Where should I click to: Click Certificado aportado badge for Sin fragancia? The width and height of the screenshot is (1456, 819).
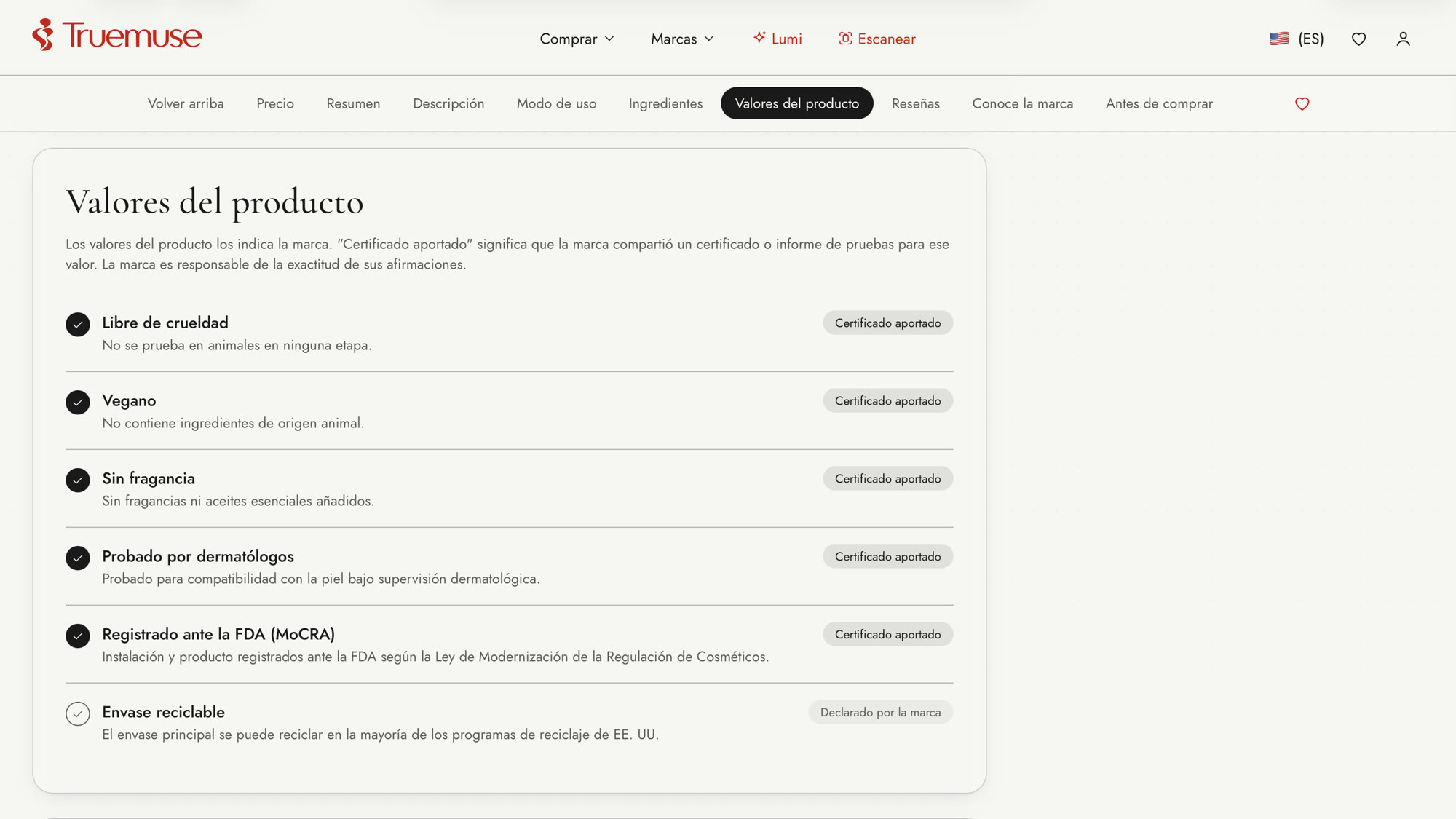coord(887,478)
